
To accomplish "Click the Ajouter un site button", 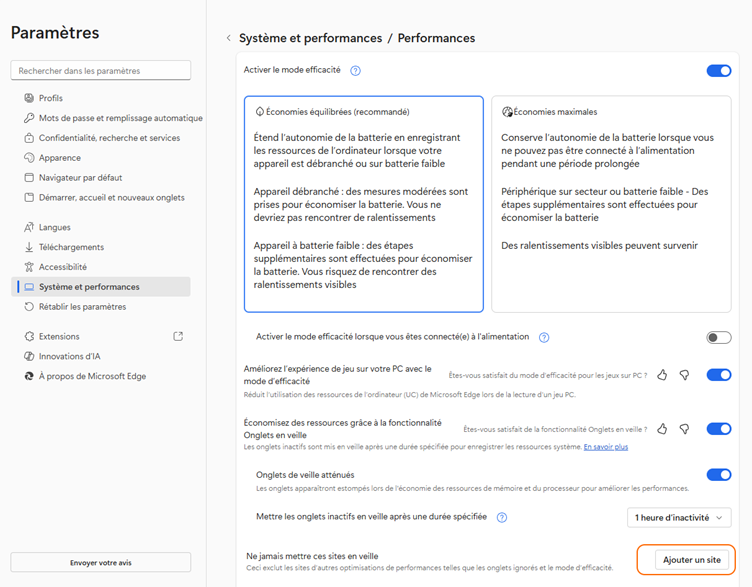I will [691, 560].
